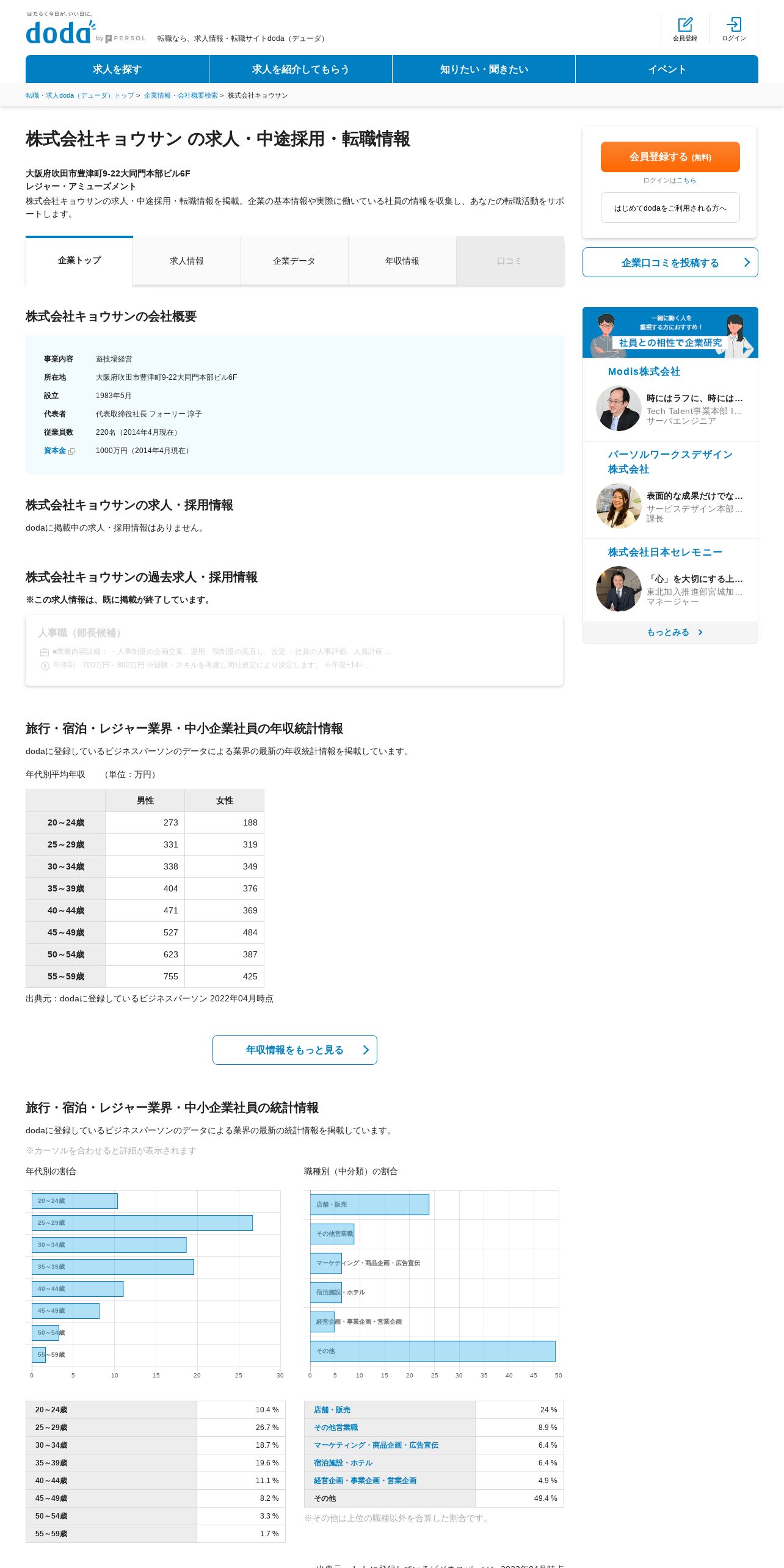784x1568 pixels.
Task: Click the 人事職（部長候補）past job card
Action: (x=294, y=650)
